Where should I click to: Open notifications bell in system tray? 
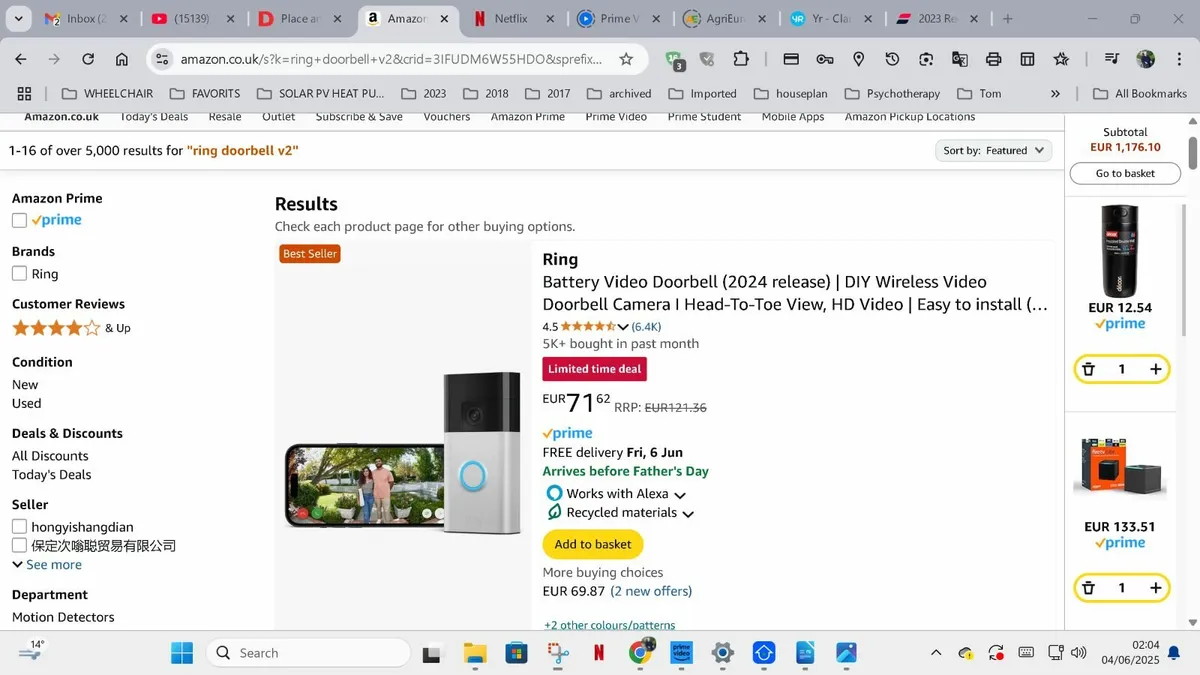pyautogui.click(x=1173, y=653)
